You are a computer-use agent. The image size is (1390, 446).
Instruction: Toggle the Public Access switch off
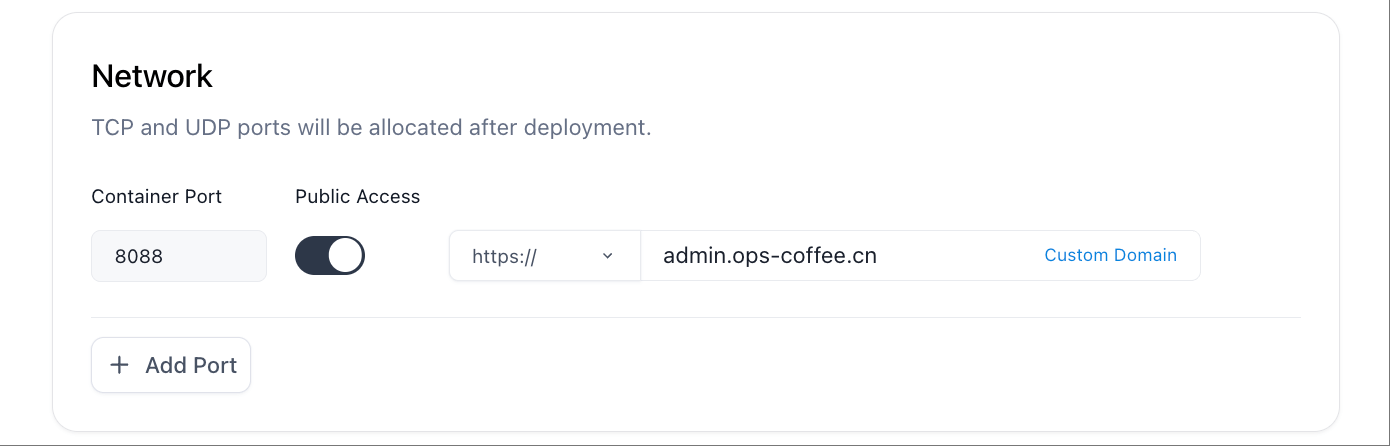point(330,256)
